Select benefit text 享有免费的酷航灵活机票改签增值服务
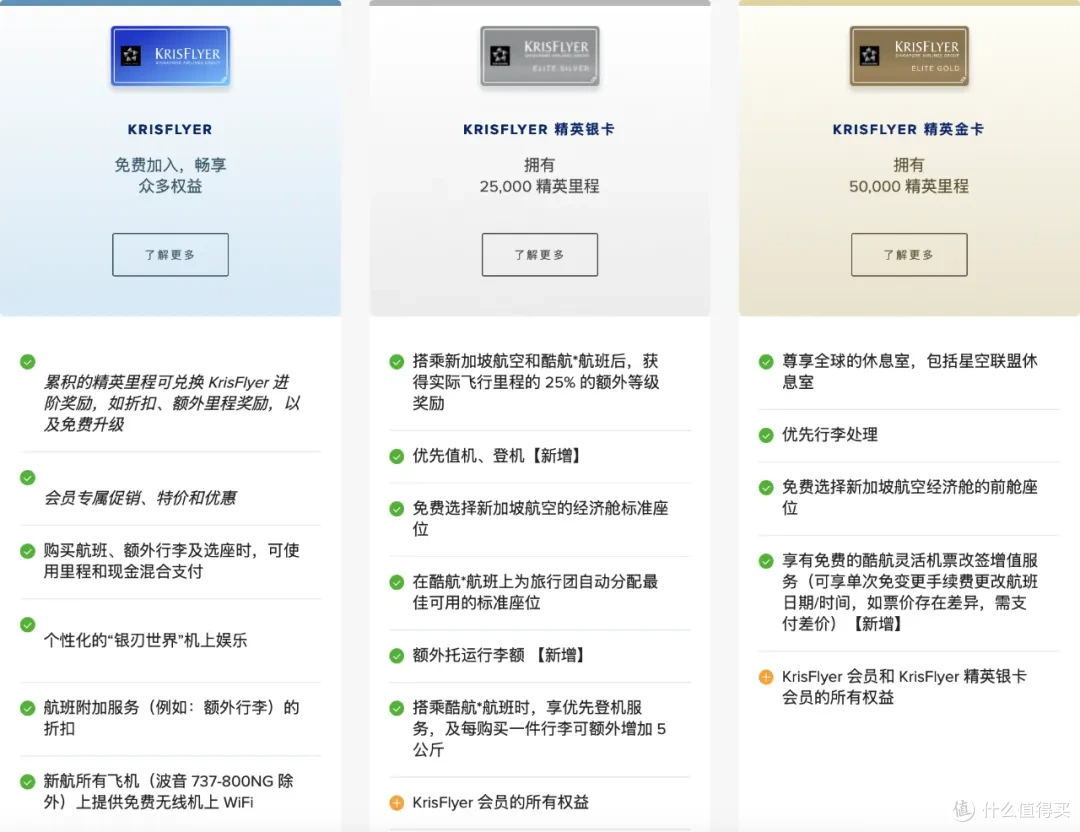The height and width of the screenshot is (832, 1080). coord(909,592)
